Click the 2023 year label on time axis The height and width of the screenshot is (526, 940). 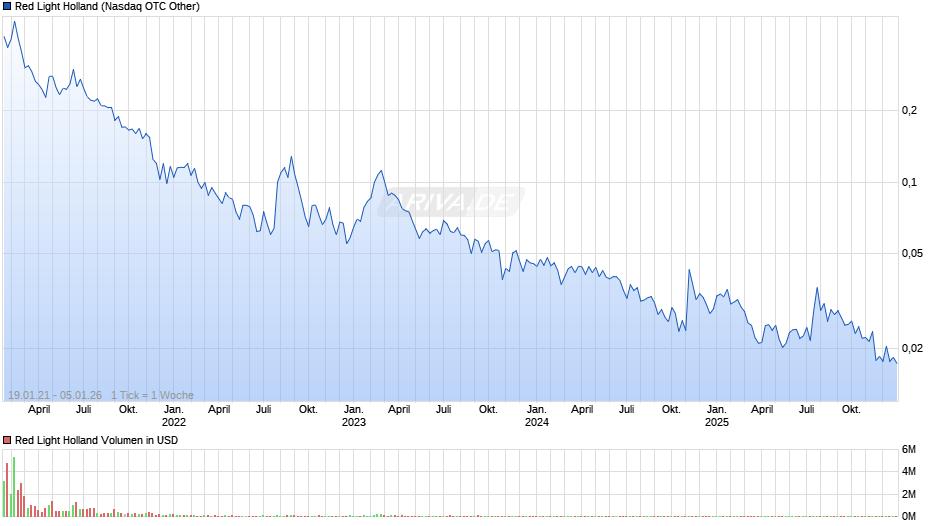click(354, 422)
